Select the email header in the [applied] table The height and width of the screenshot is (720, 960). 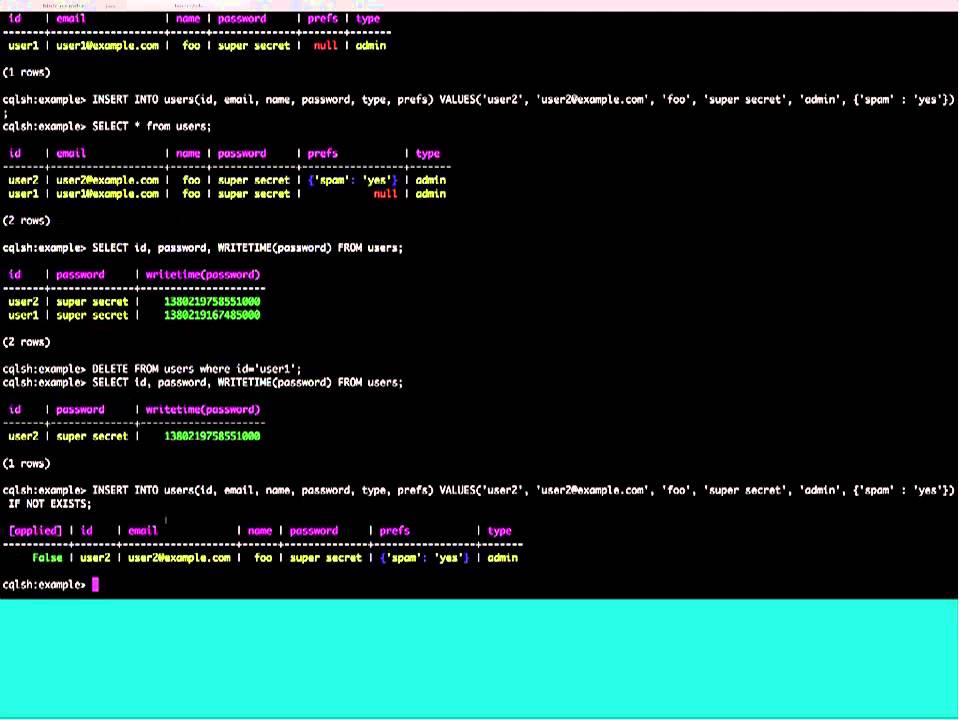pyautogui.click(x=143, y=531)
